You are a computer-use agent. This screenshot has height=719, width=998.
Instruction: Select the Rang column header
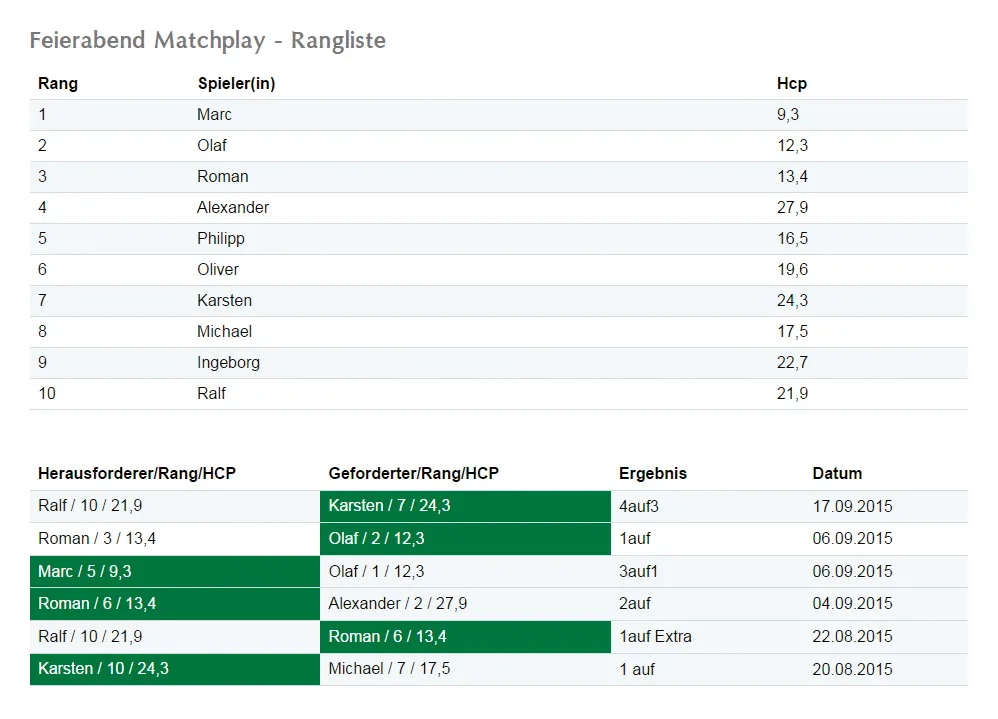click(58, 83)
